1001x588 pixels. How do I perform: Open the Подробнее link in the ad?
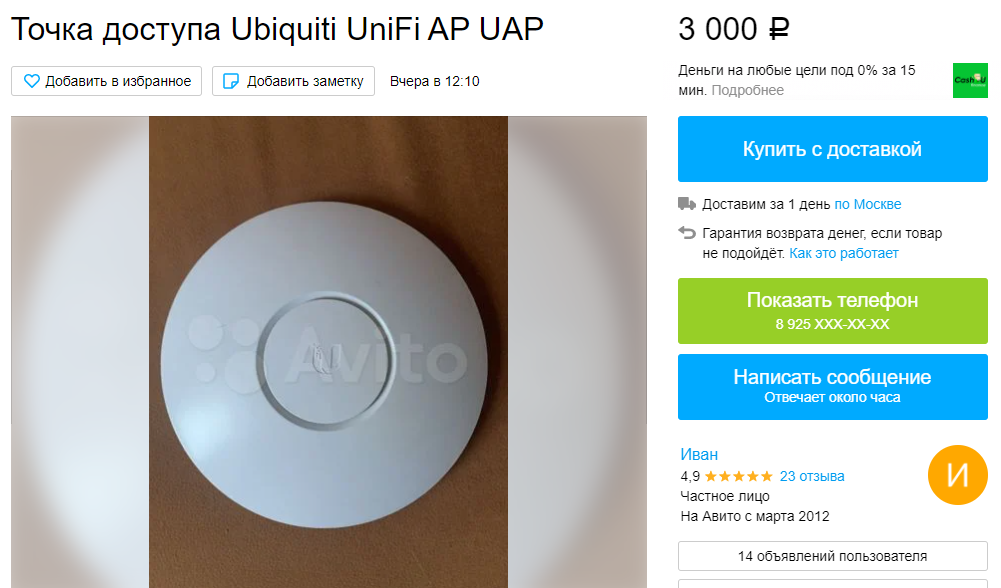tap(748, 90)
